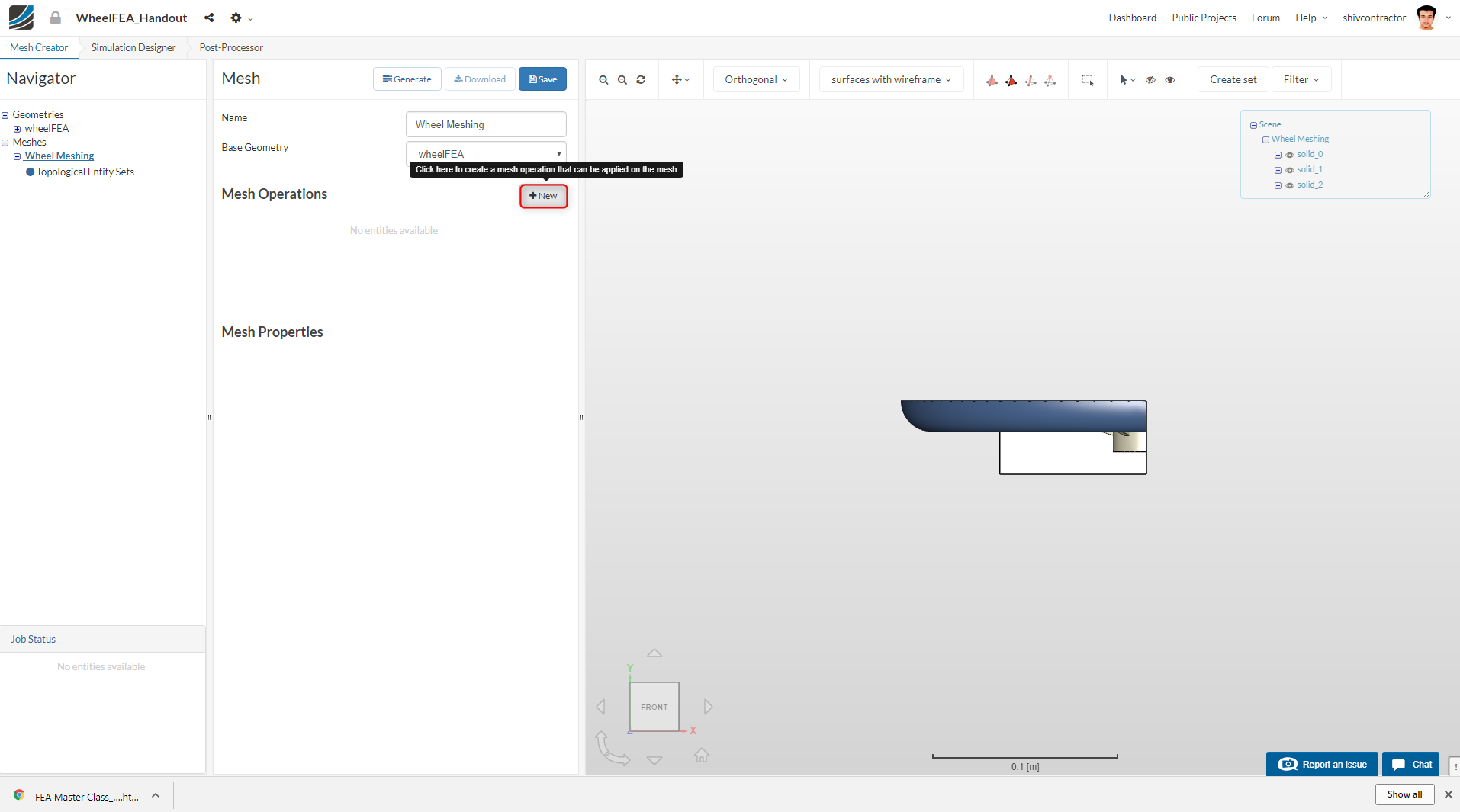Save the mesh with the Save button
The height and width of the screenshot is (812, 1460).
(542, 79)
